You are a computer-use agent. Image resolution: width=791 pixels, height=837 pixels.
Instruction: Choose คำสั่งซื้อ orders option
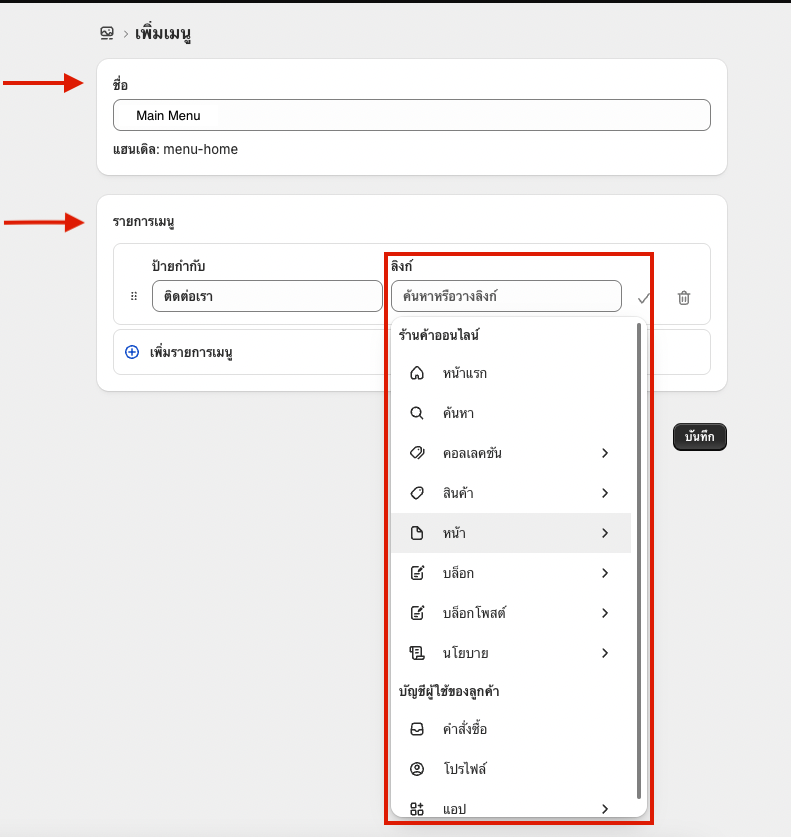point(511,729)
